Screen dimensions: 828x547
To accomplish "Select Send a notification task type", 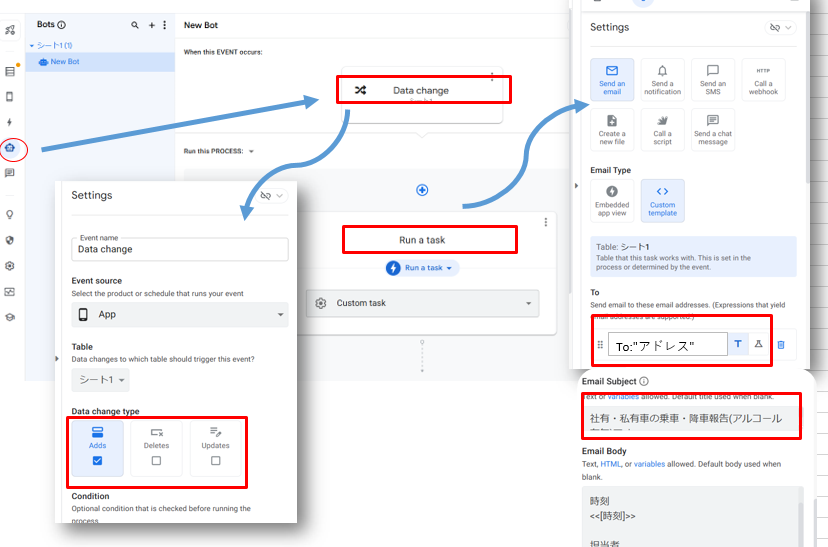I will click(662, 80).
